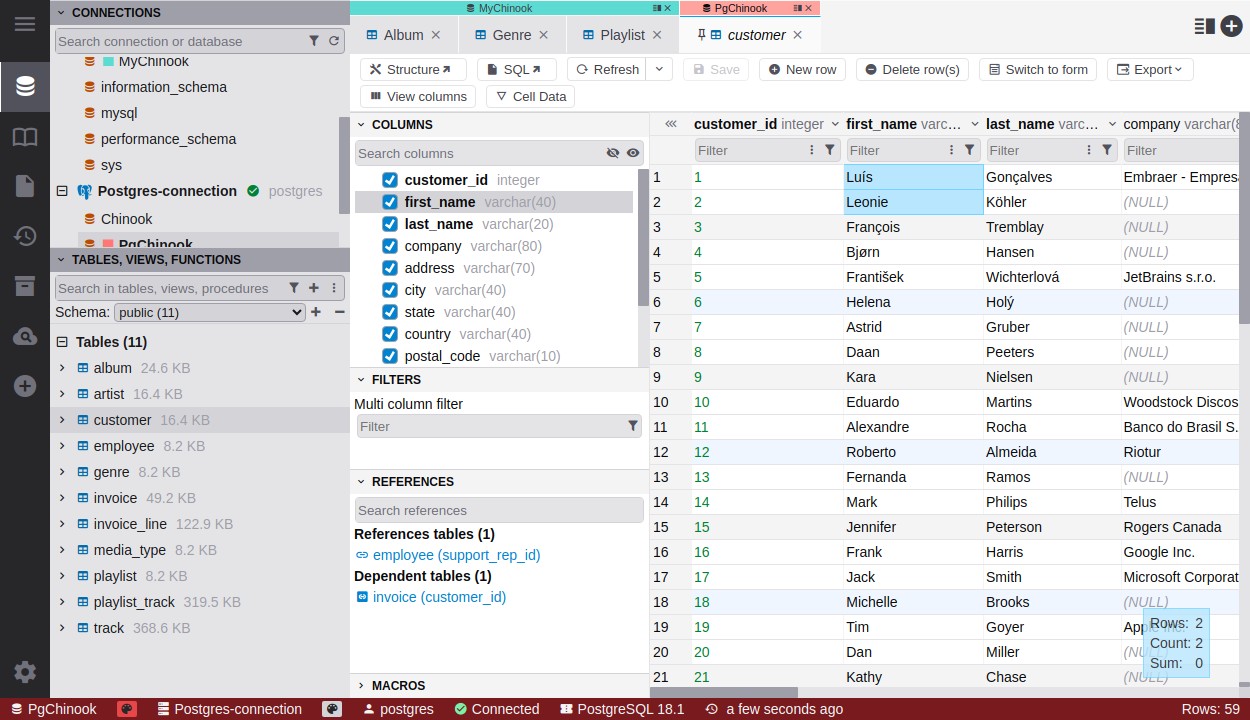Image resolution: width=1250 pixels, height=720 pixels.
Task: Switch to the Playlist tab
Action: click(621, 35)
